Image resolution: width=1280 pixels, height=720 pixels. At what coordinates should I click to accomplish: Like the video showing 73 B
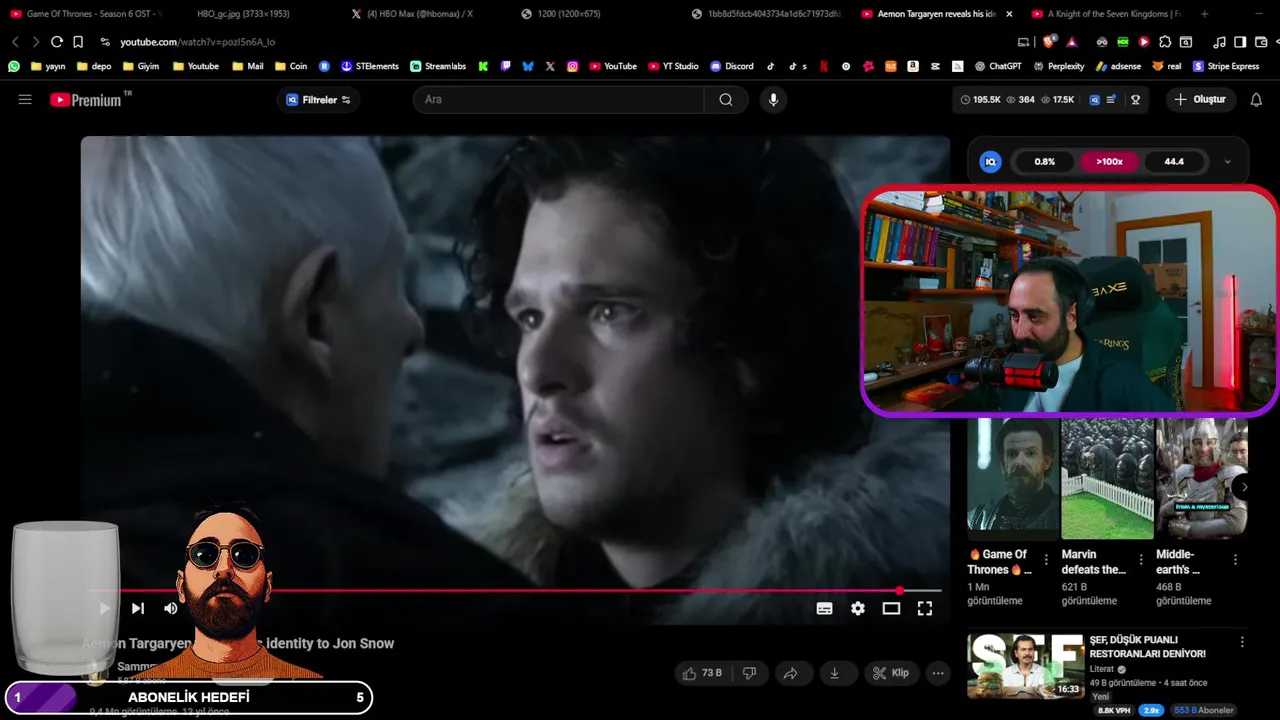coord(702,673)
